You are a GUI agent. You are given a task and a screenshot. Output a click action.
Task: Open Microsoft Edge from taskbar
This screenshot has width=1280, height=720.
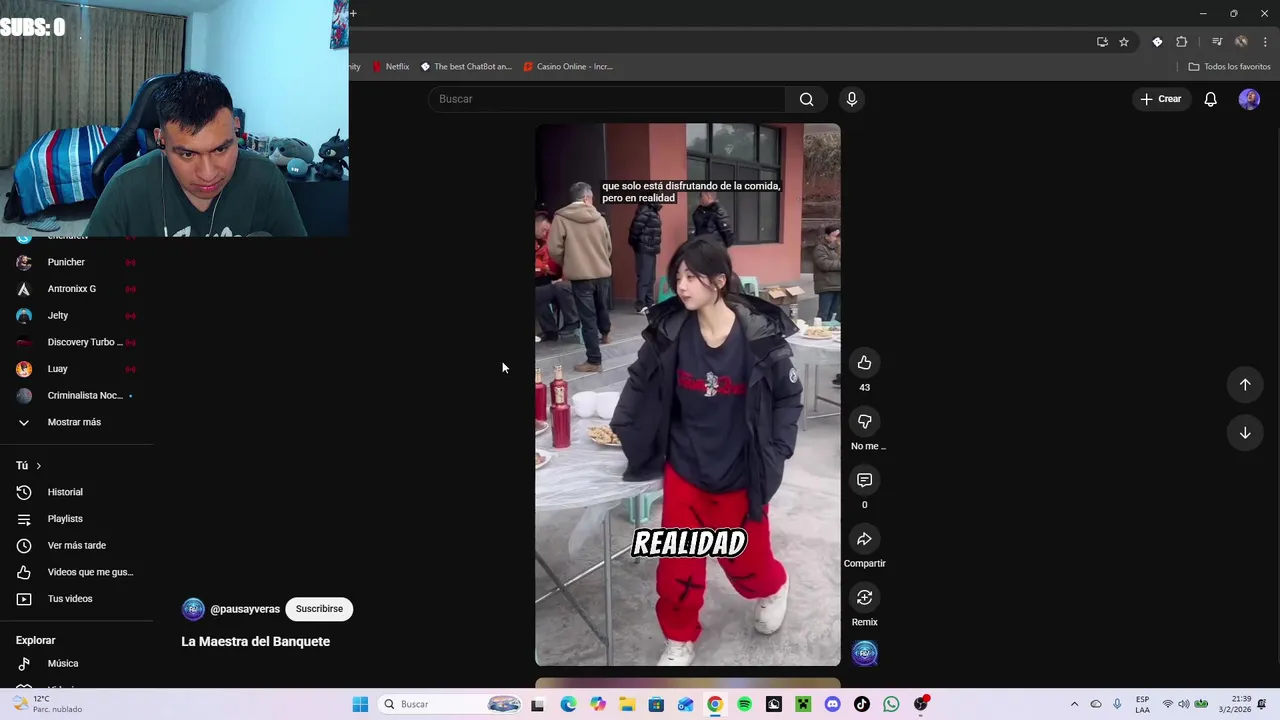coord(568,704)
